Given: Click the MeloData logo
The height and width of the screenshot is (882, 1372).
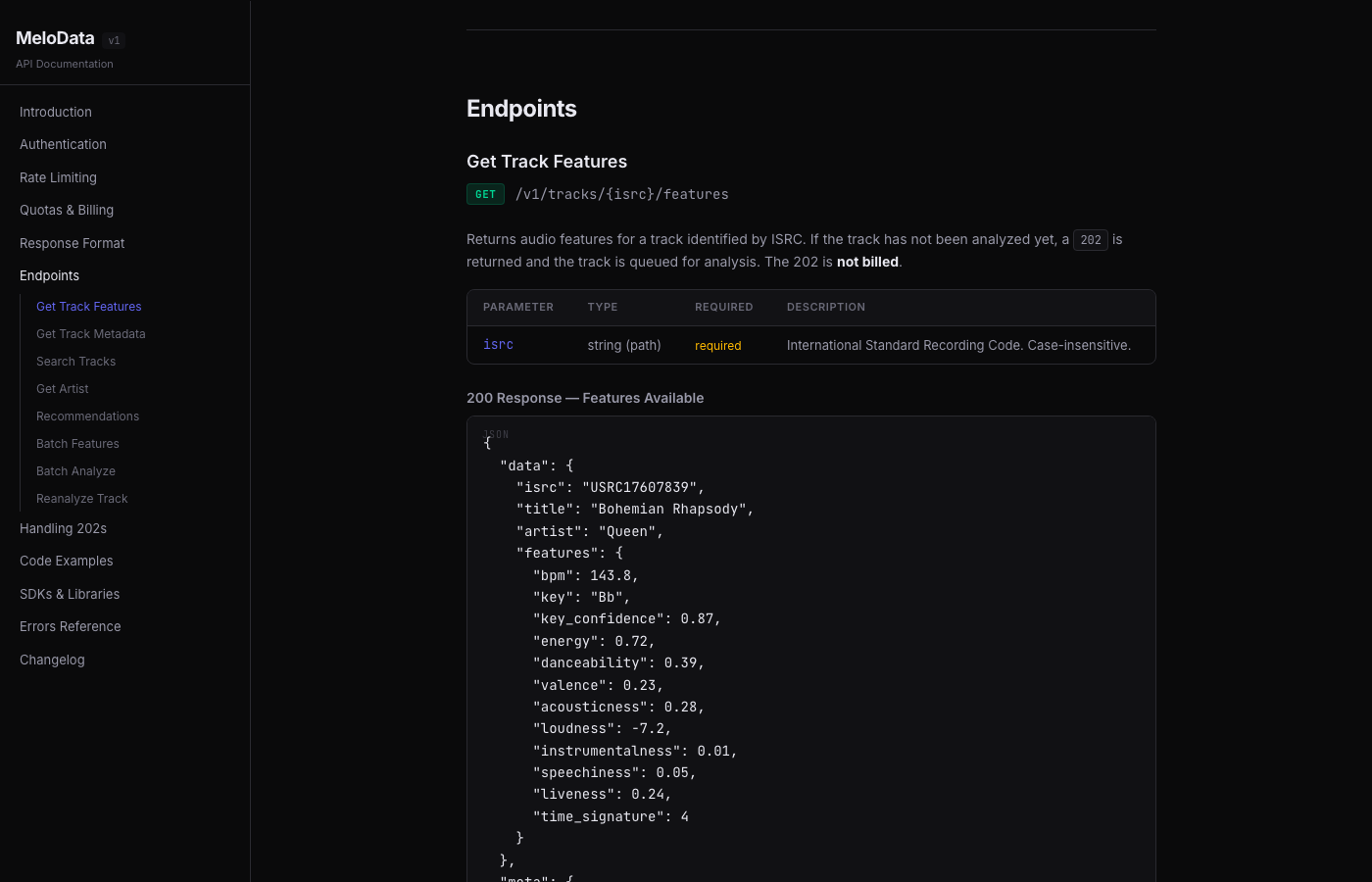Looking at the screenshot, I should pos(54,38).
